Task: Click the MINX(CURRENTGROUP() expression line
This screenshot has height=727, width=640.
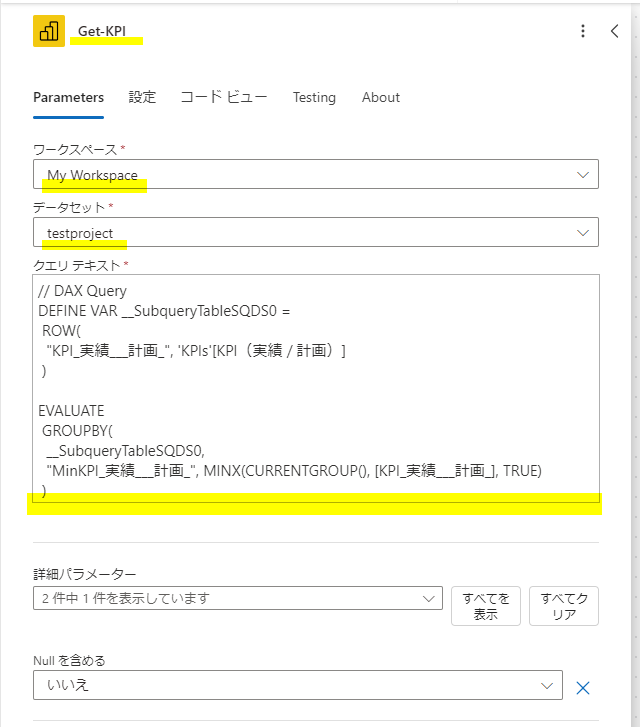Action: (x=294, y=471)
